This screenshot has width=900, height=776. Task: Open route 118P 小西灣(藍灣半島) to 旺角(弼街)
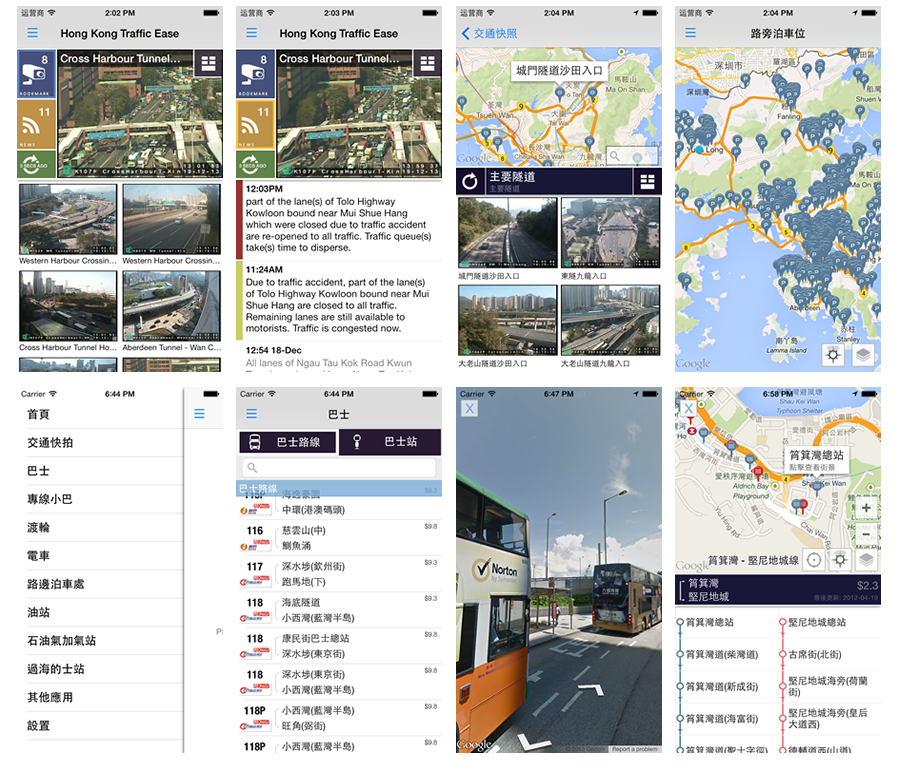tap(339, 718)
